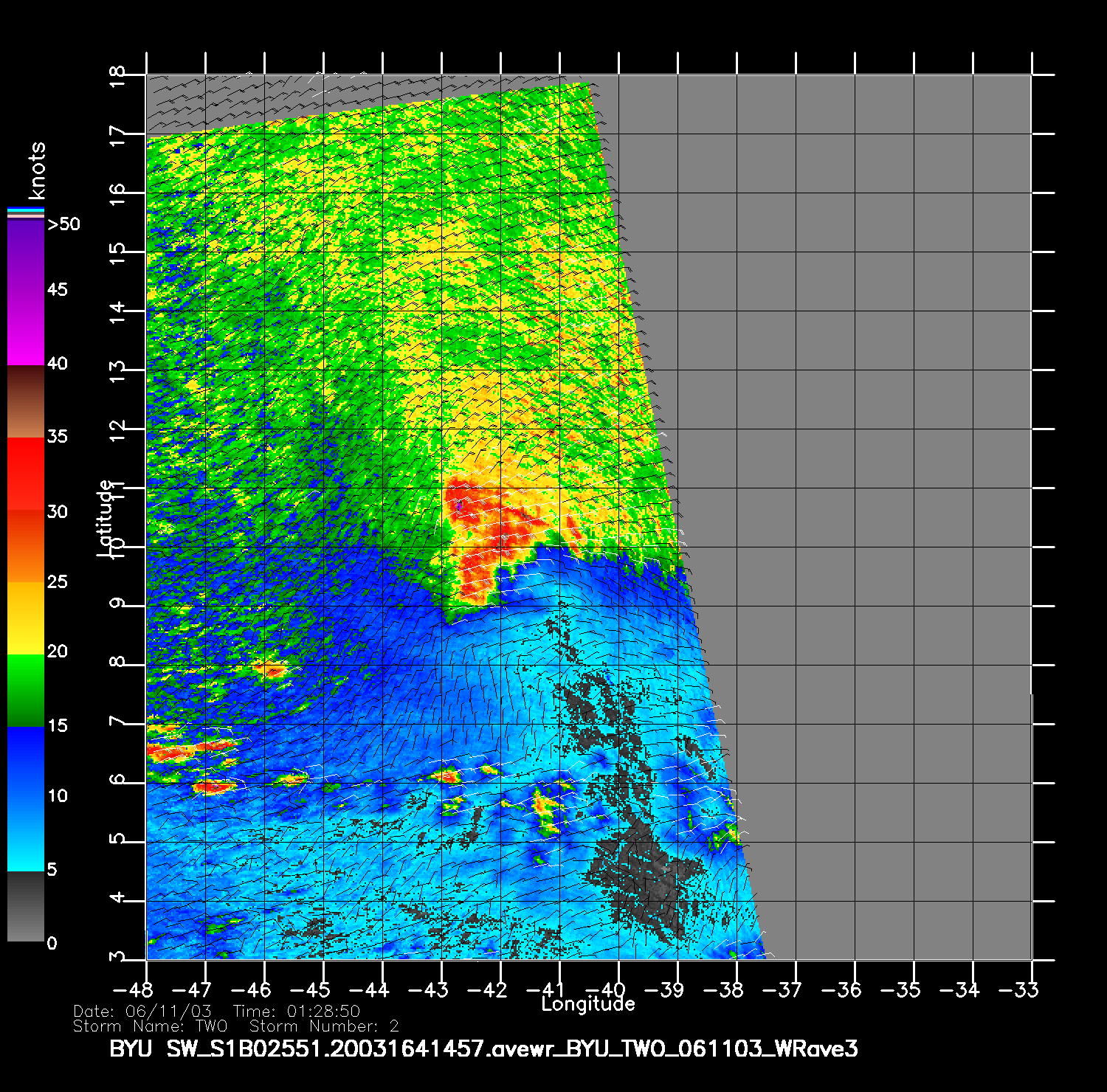
Task: Click the 'Time: 01:28:50' text
Action: (297, 1012)
